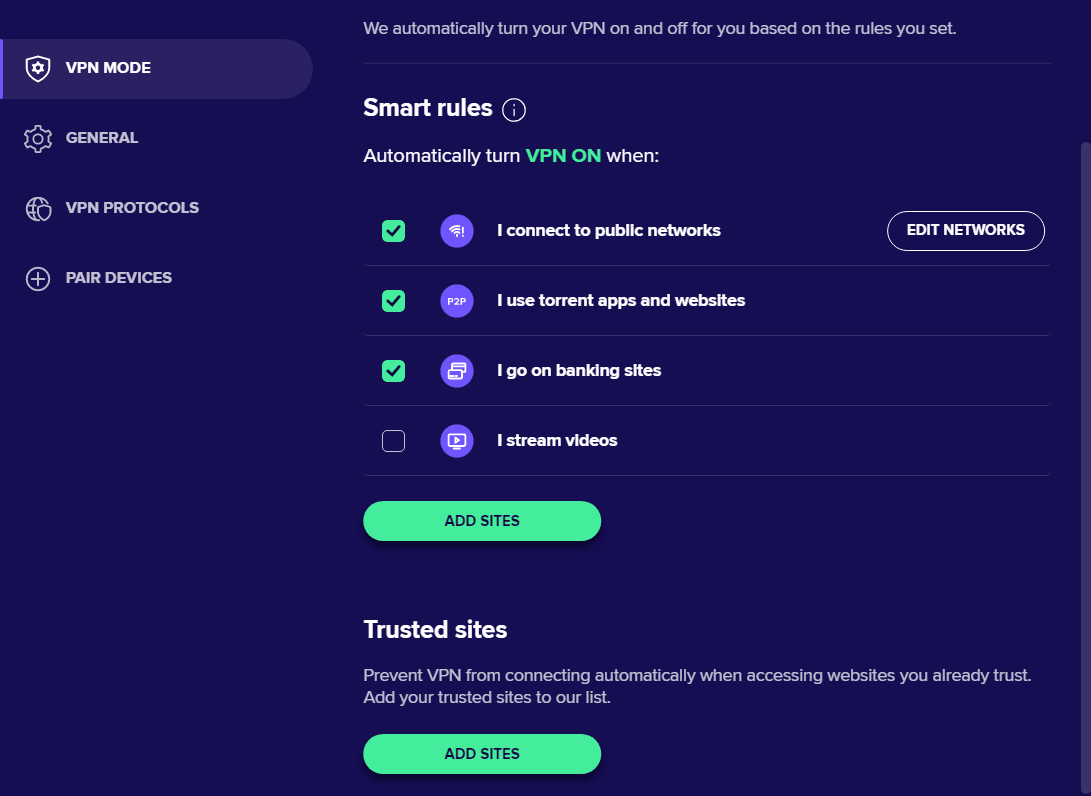The image size is (1091, 796).
Task: Open the General settings tab
Action: click(102, 138)
